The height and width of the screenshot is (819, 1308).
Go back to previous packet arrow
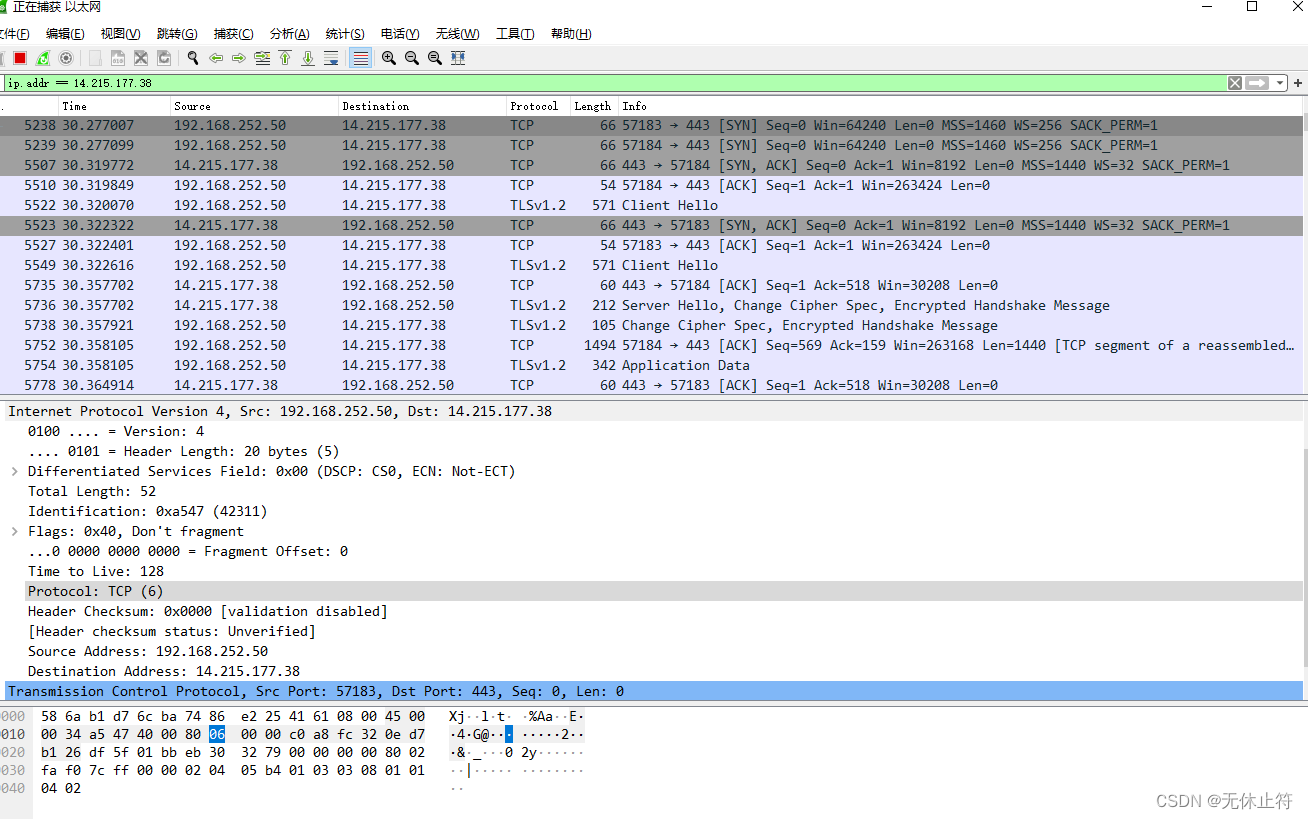tap(216, 58)
